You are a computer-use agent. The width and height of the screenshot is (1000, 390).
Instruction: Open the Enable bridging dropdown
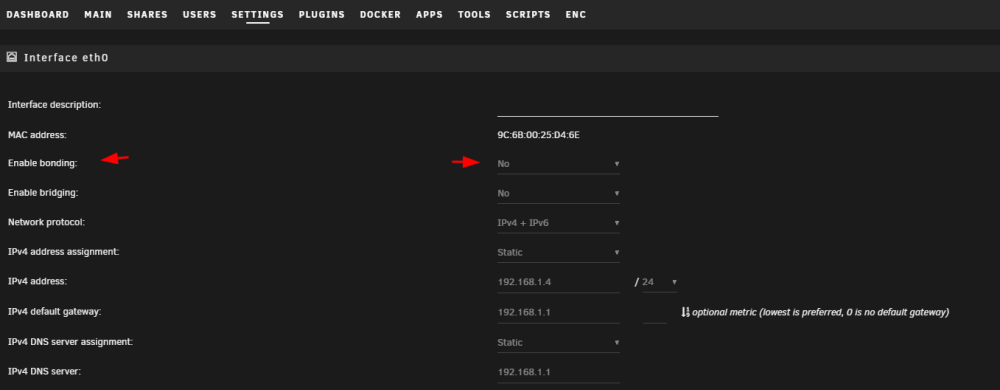pyautogui.click(x=559, y=193)
